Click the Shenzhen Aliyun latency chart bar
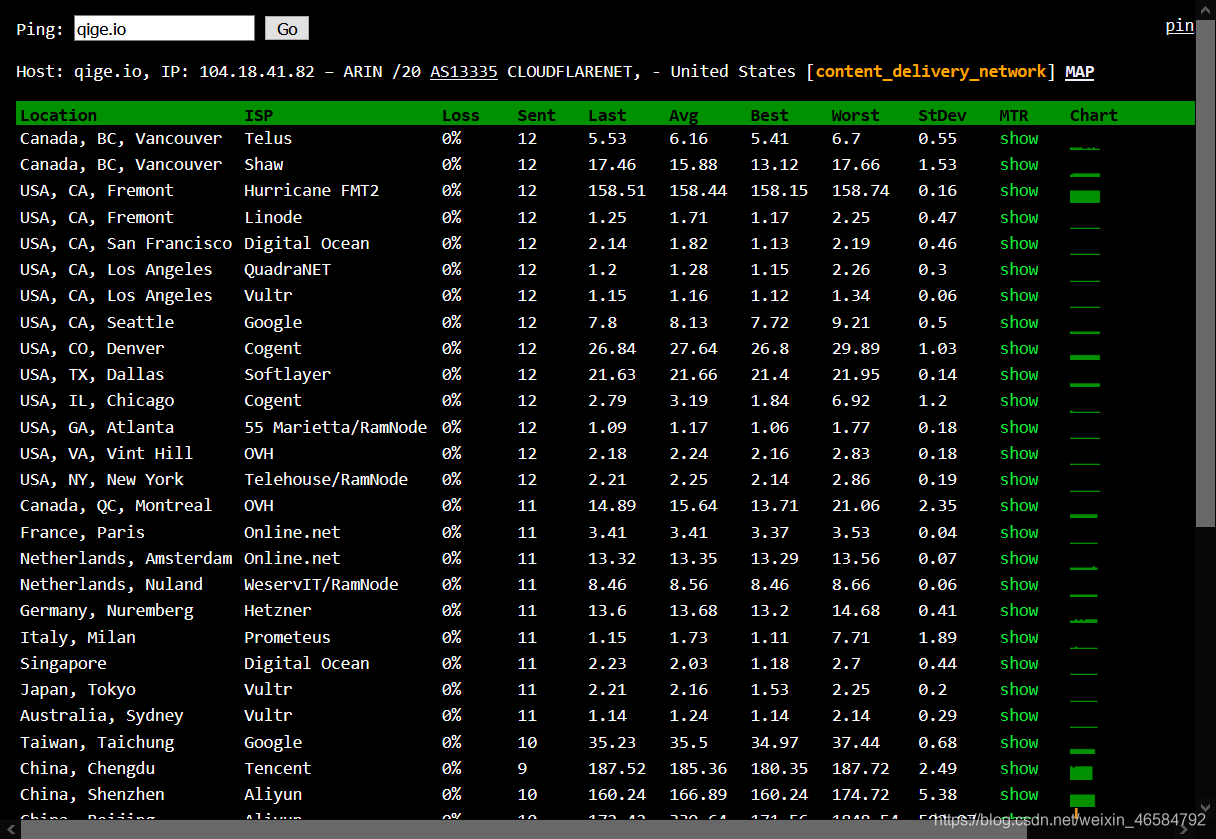Image resolution: width=1216 pixels, height=839 pixels. (x=1083, y=800)
